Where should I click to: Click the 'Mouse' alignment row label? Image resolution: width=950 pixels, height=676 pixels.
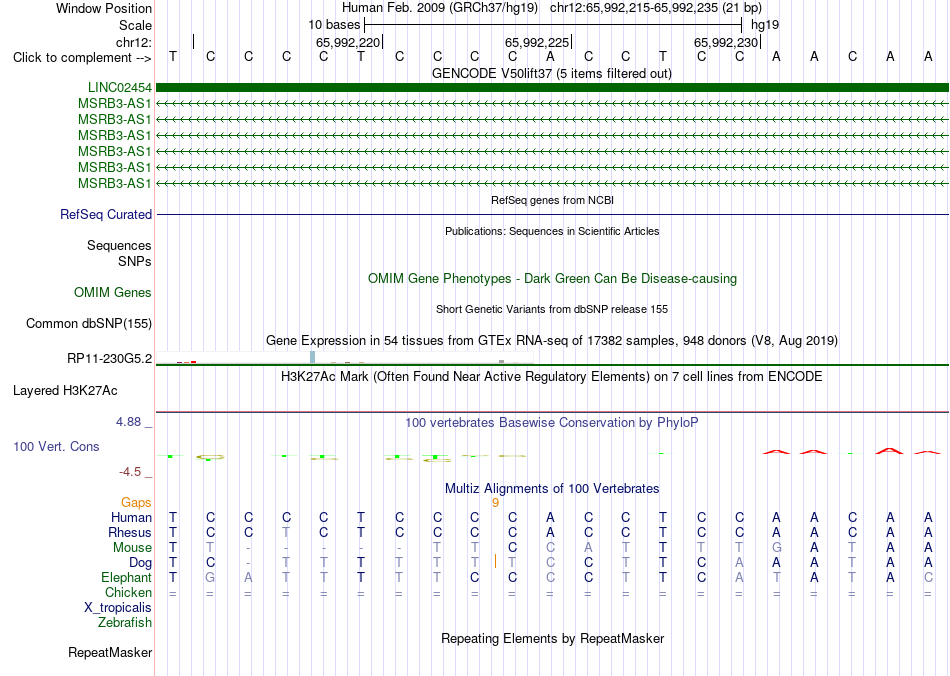tap(132, 548)
